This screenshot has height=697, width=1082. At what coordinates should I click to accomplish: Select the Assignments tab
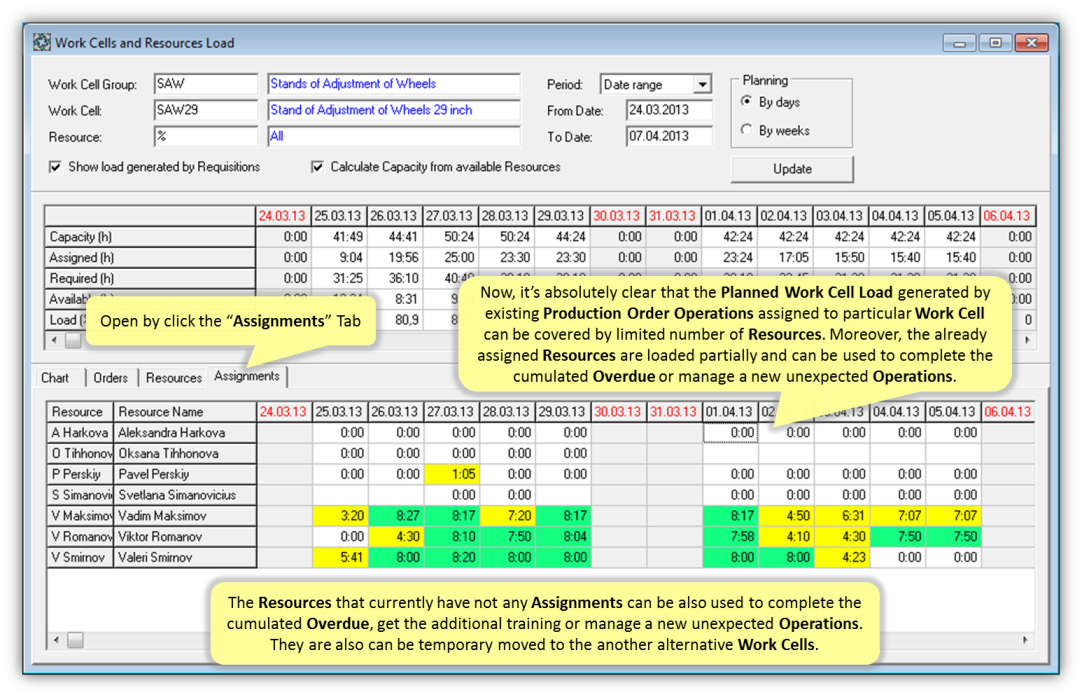click(x=246, y=376)
